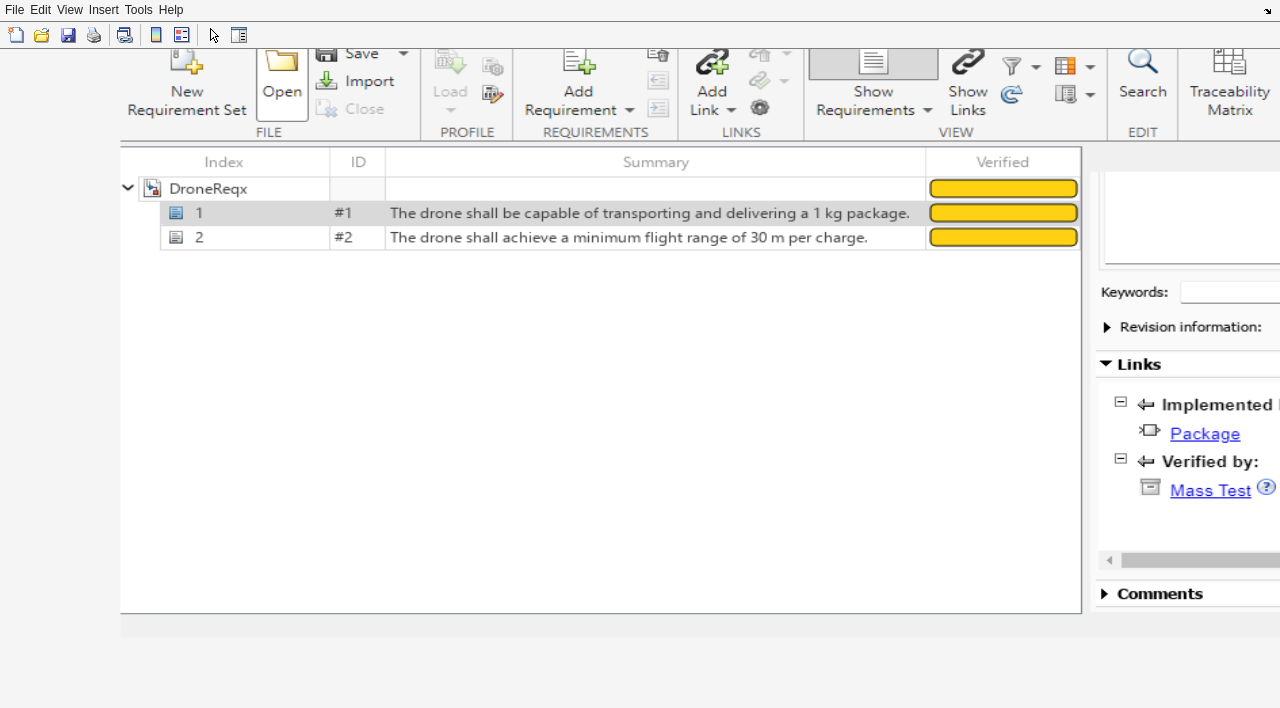The image size is (1280, 708).
Task: Click the Search magnifier icon
Action: pyautogui.click(x=1142, y=63)
